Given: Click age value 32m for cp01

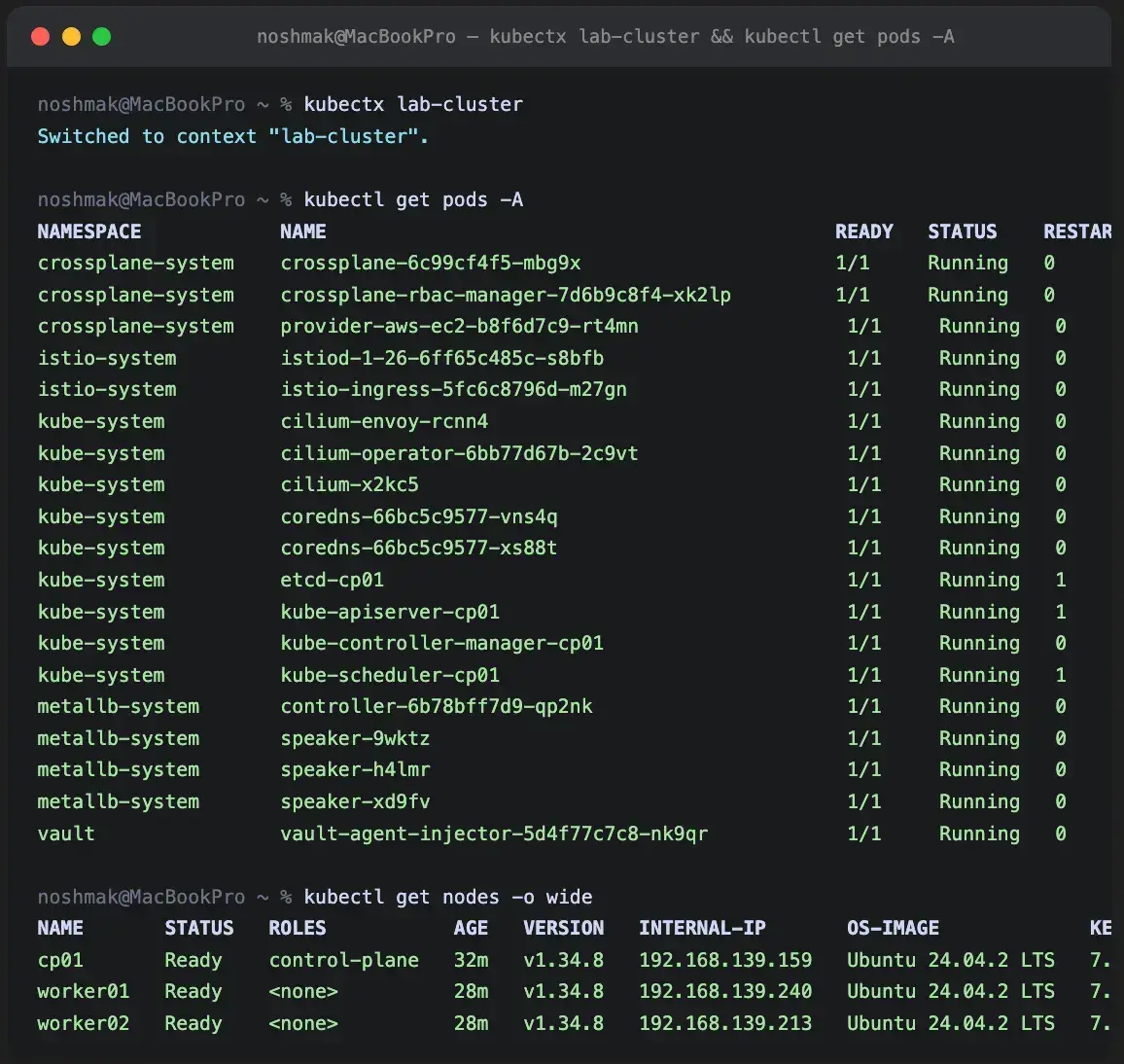Looking at the screenshot, I should (x=471, y=960).
